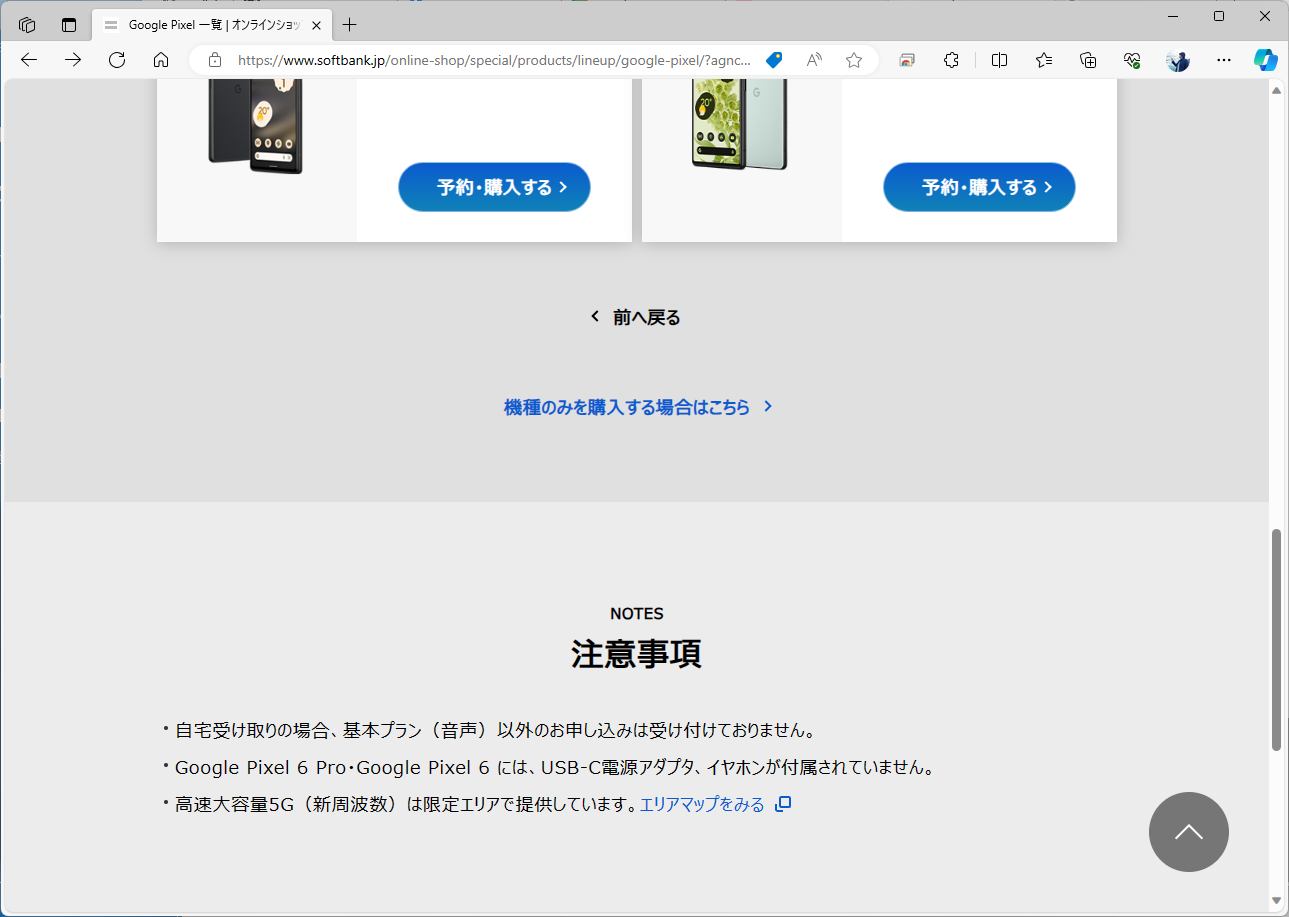Toggle the Edge shopping assistant tag icon
Screen dimensions: 1289x917
click(773, 60)
